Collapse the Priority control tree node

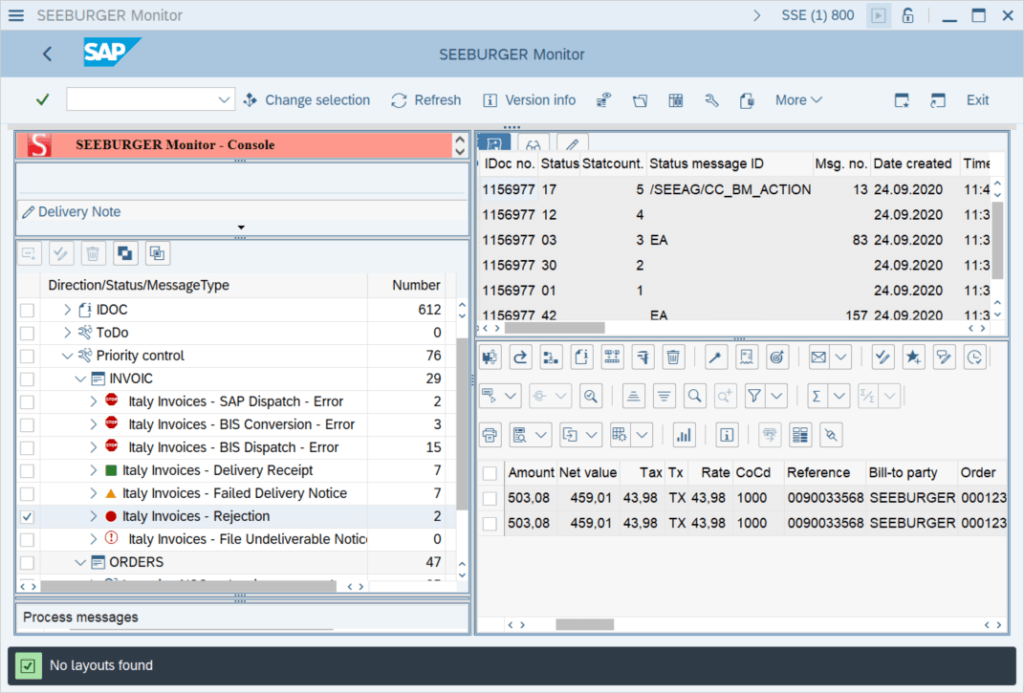pyautogui.click(x=67, y=356)
